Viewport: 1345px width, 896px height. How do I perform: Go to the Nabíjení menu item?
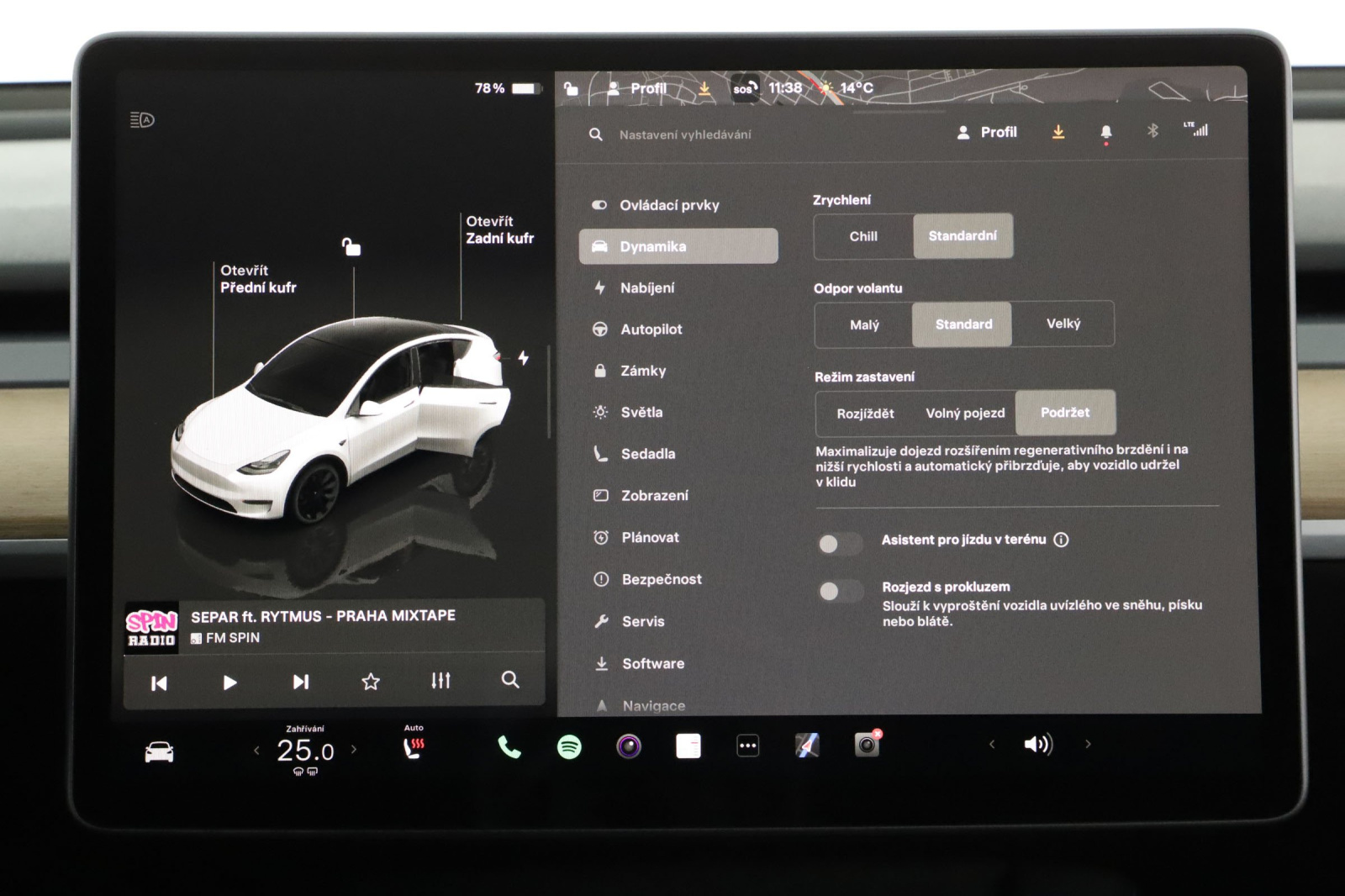646,288
